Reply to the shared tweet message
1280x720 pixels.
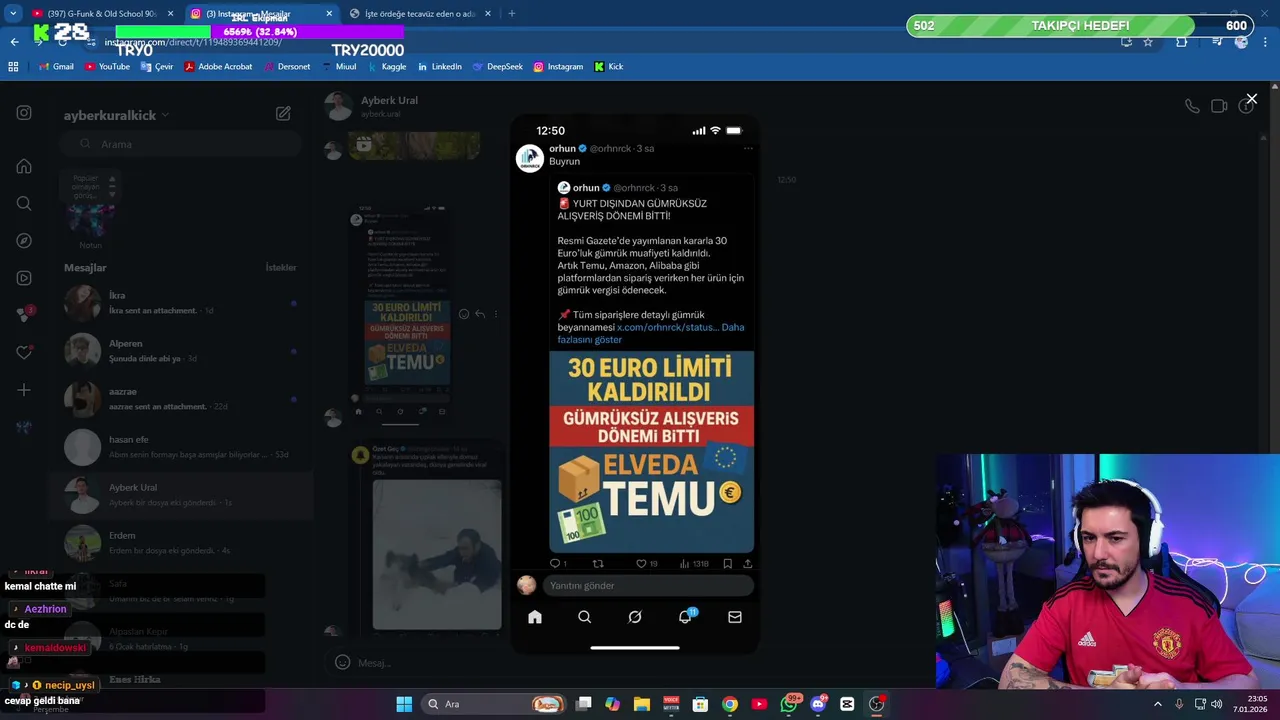480,314
